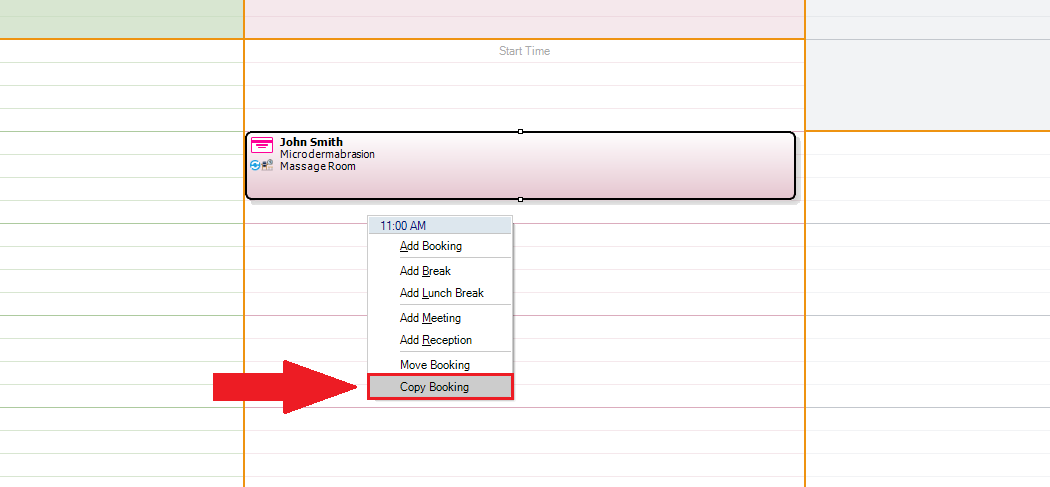Click the bottom resize handle of the booking
1050x487 pixels.
coord(521,200)
